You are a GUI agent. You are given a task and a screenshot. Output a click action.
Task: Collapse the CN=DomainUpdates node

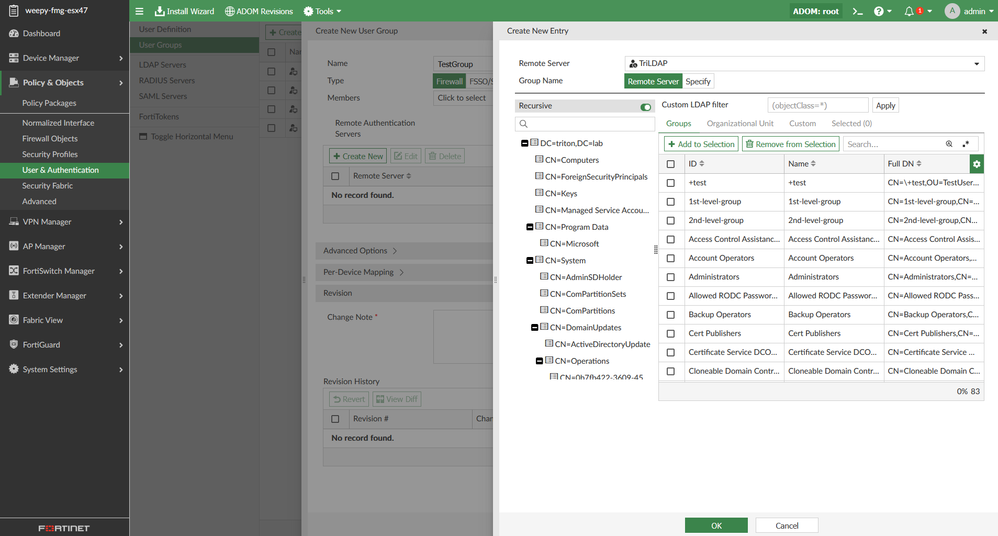coord(535,327)
